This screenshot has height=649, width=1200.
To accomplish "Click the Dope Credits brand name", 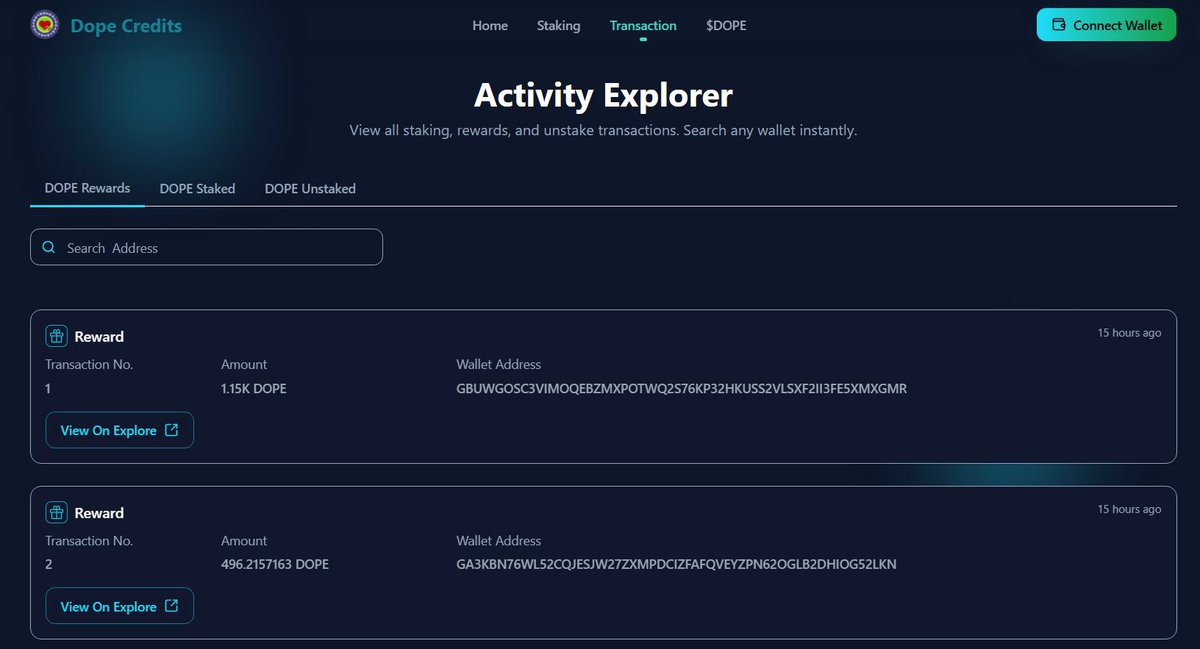I will [126, 25].
